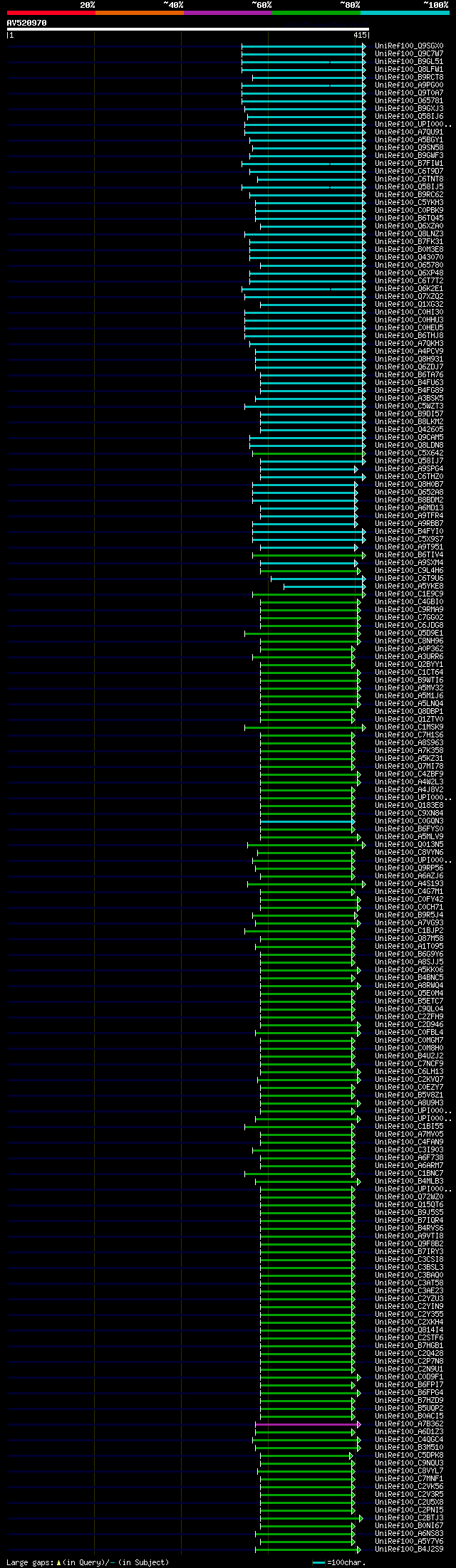Screen dimensions: 456x1568
Task: Click the =100char. scale legend
Action: coord(339,1562)
